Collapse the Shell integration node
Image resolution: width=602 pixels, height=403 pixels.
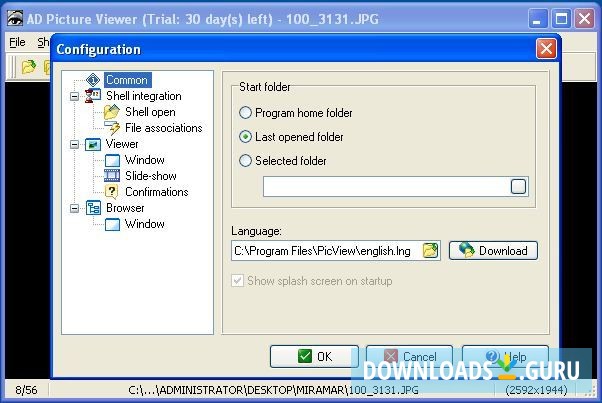tap(74, 96)
